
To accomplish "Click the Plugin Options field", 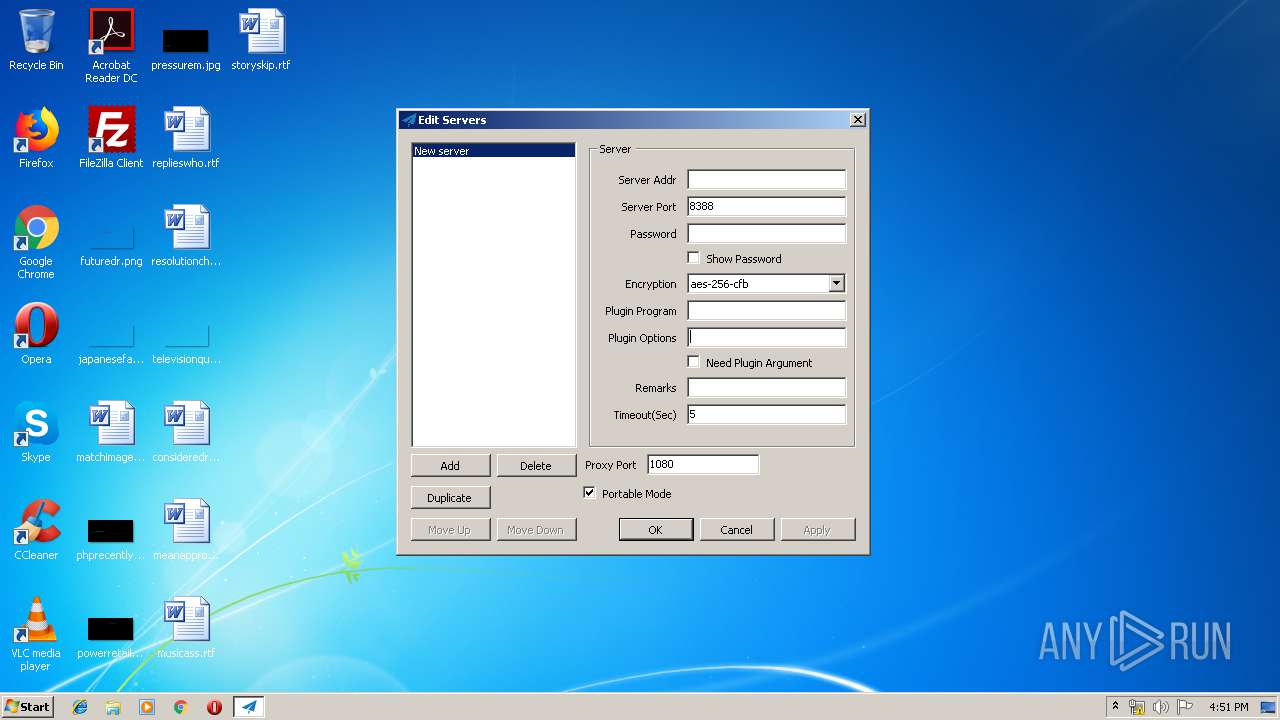I will pyautogui.click(x=766, y=338).
